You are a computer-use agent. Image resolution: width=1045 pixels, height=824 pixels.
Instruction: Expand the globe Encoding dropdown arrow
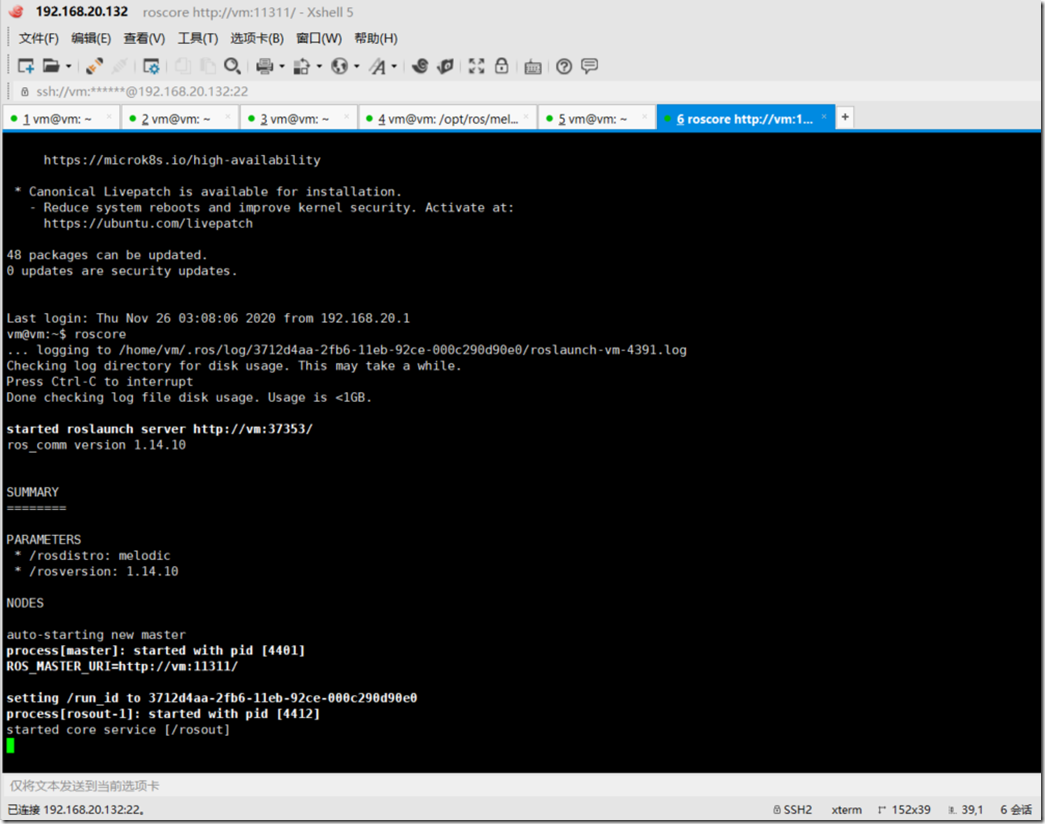[357, 67]
